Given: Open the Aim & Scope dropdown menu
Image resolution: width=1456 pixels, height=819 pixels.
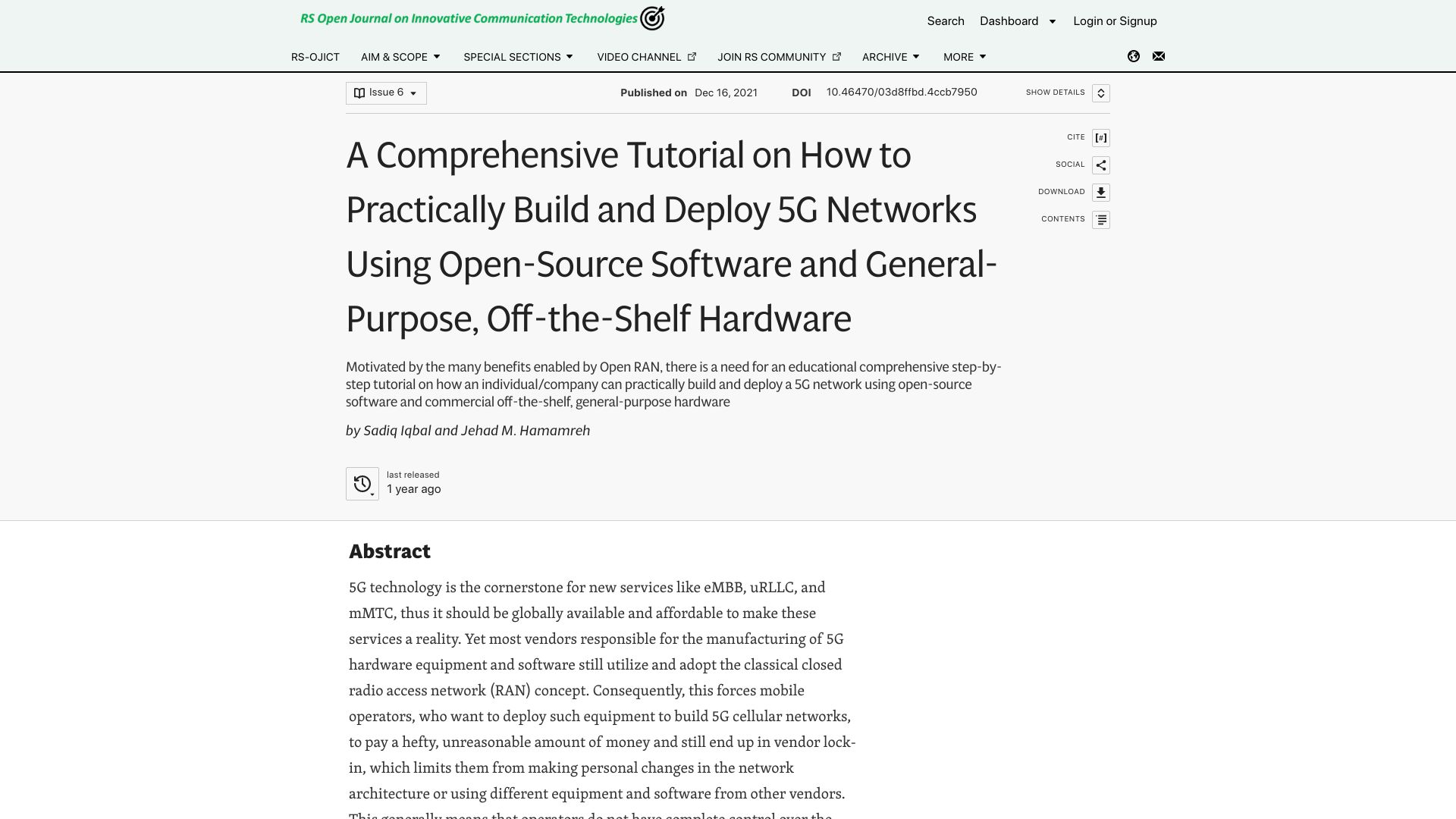Looking at the screenshot, I should [x=400, y=57].
